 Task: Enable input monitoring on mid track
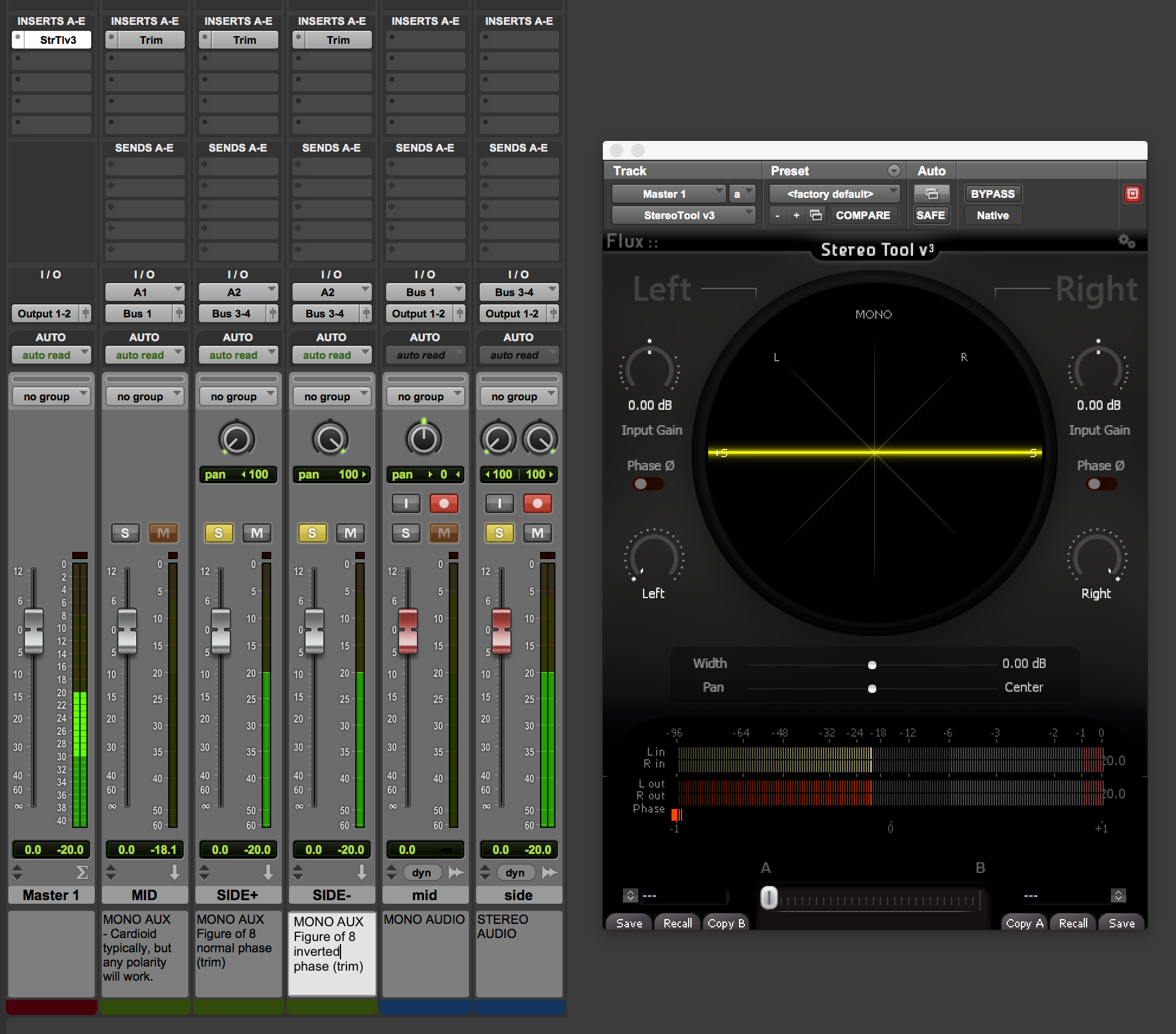tap(406, 503)
